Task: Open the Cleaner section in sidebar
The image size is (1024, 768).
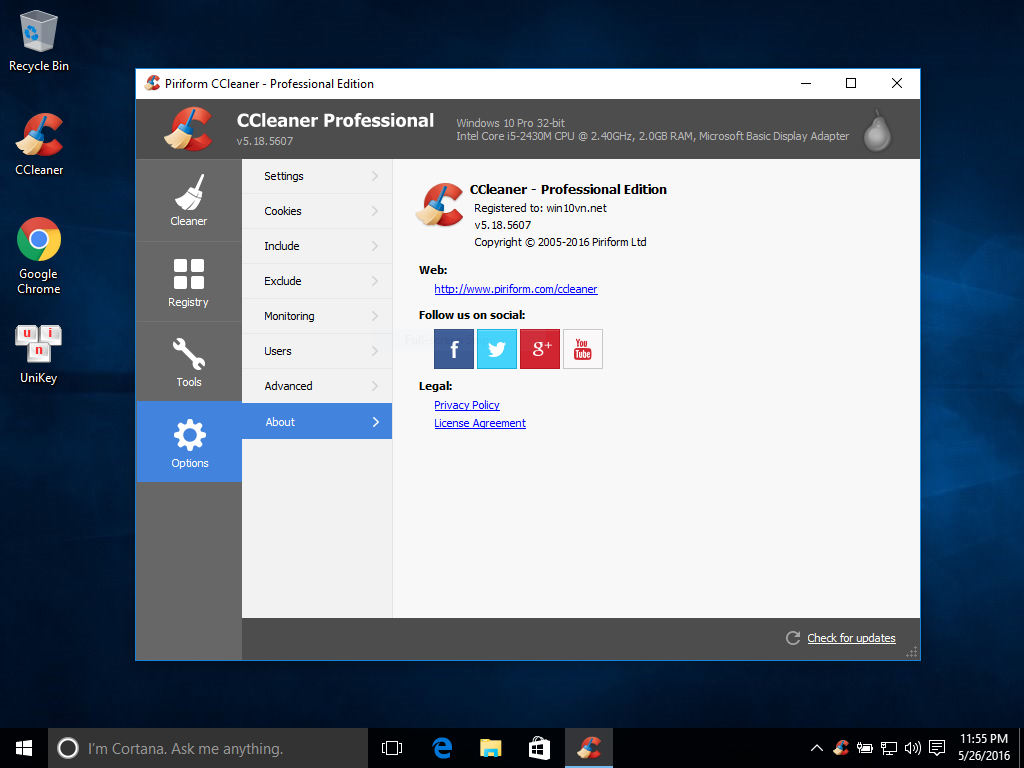Action: coord(189,200)
